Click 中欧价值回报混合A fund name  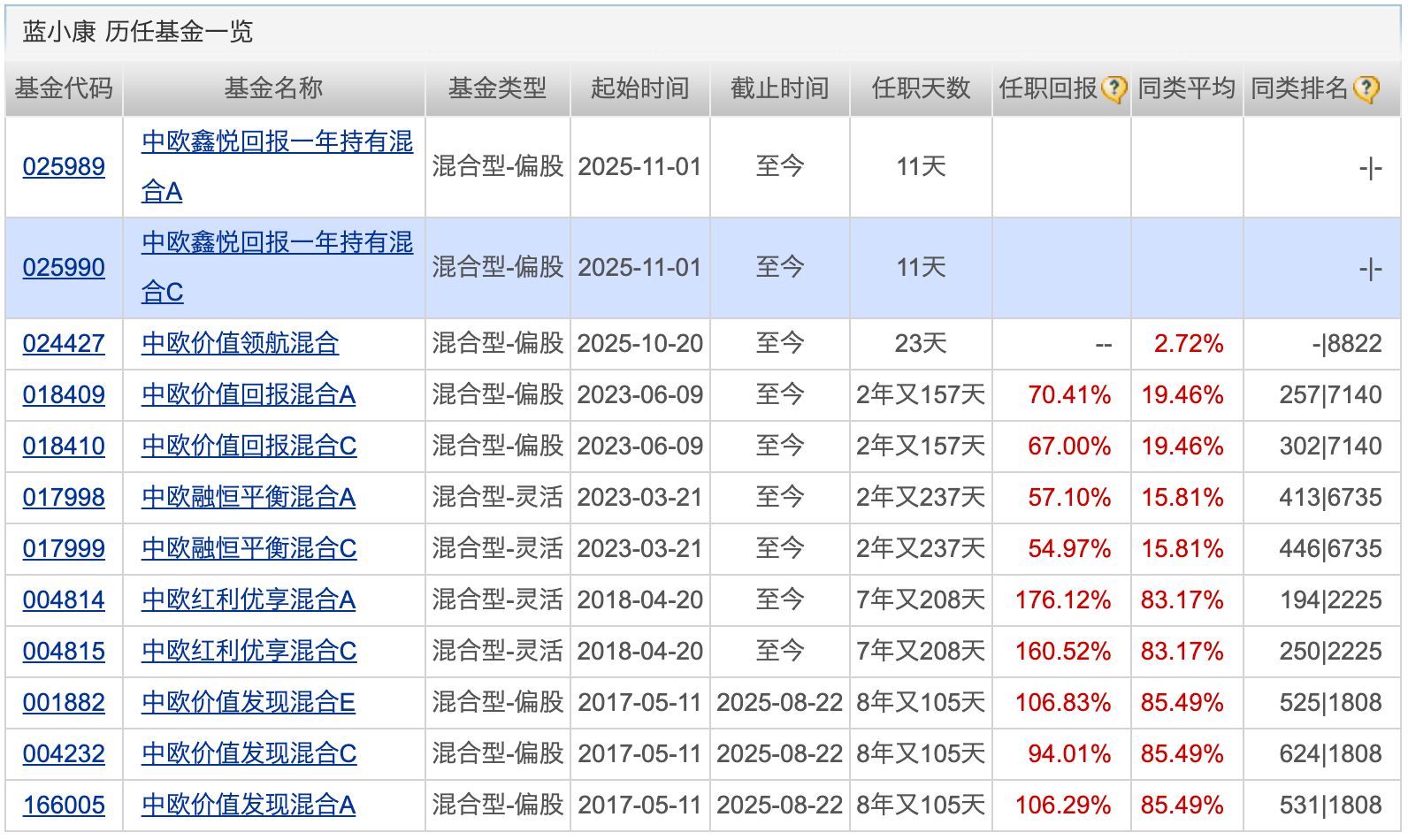(x=248, y=394)
